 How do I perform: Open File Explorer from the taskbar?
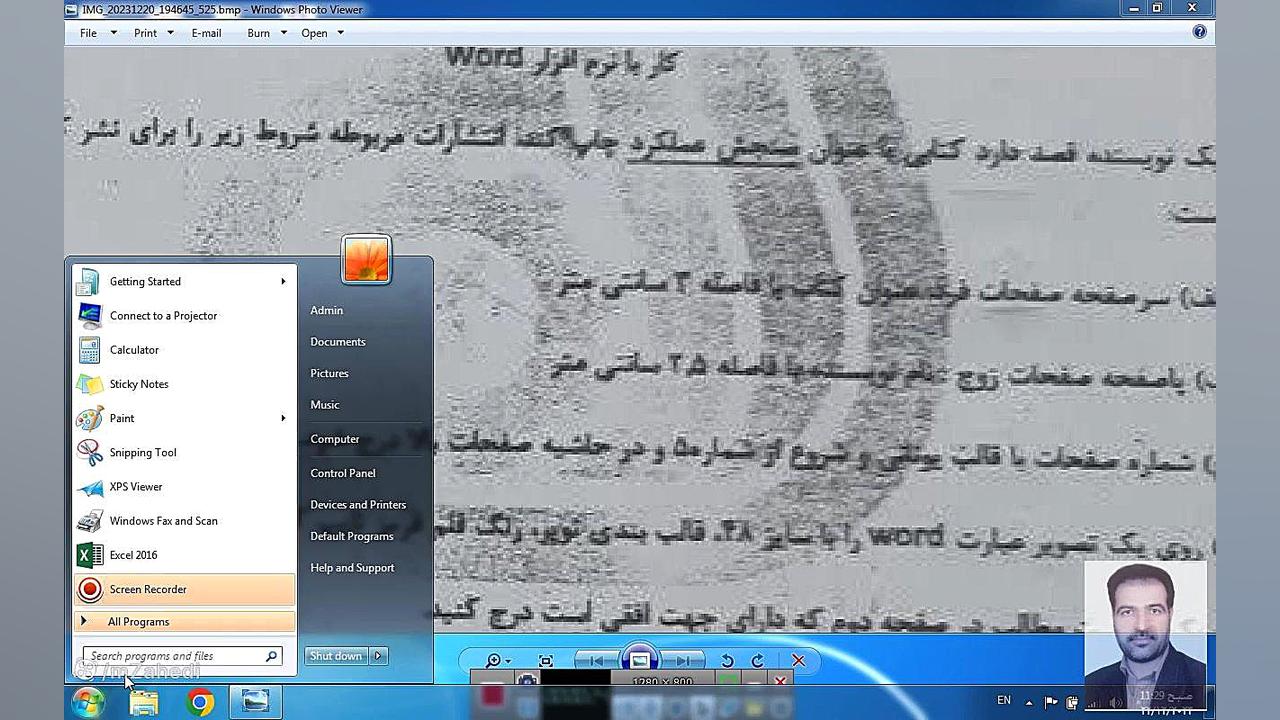[144, 703]
